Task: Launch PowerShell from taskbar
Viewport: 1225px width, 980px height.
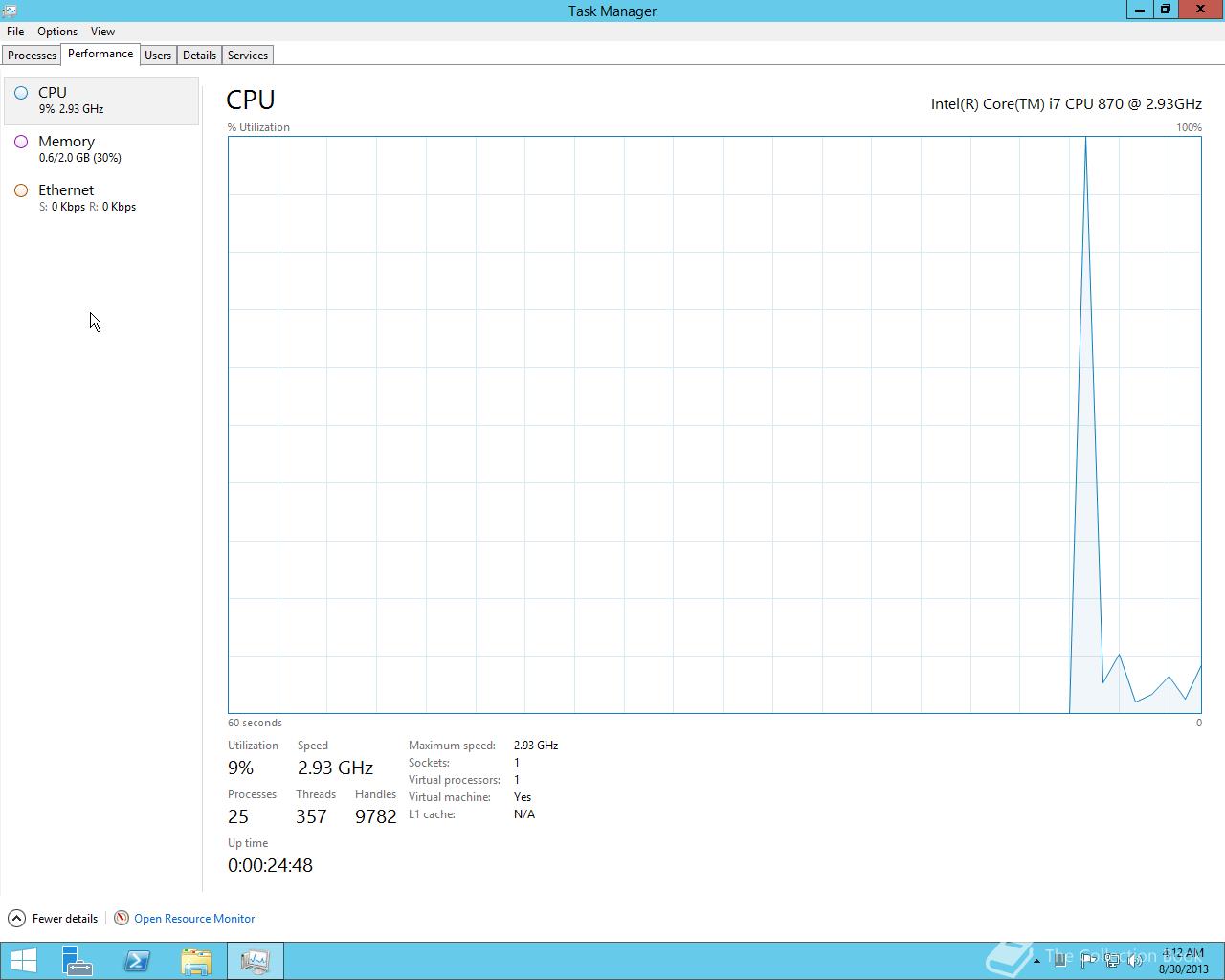Action: tap(137, 961)
